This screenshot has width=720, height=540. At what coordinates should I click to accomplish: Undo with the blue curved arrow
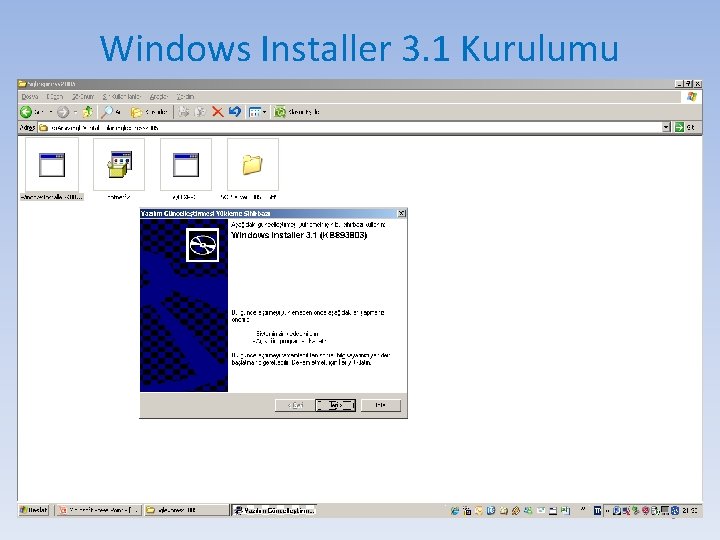(235, 112)
